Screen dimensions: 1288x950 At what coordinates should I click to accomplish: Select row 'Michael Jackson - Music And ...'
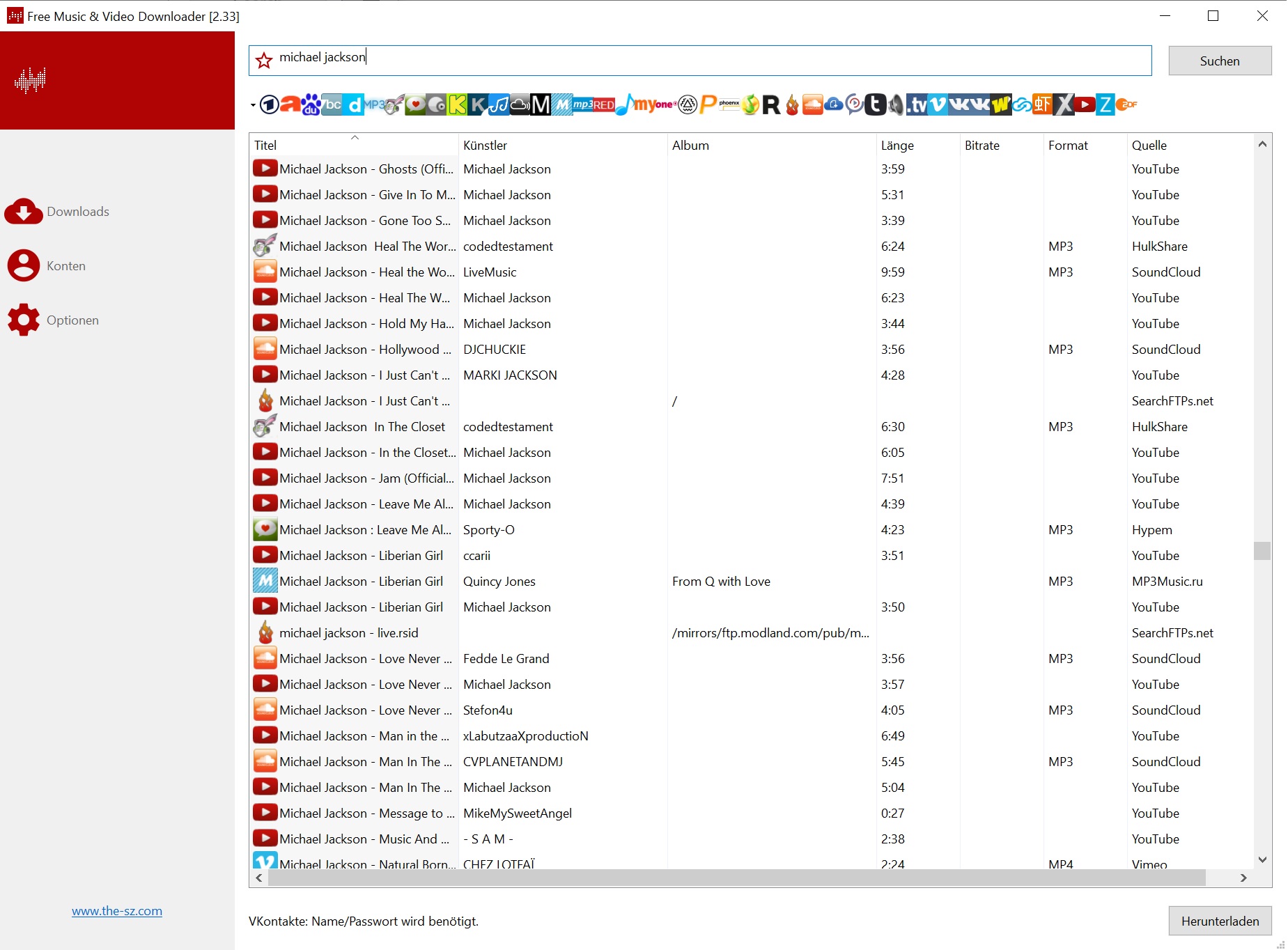coord(751,839)
